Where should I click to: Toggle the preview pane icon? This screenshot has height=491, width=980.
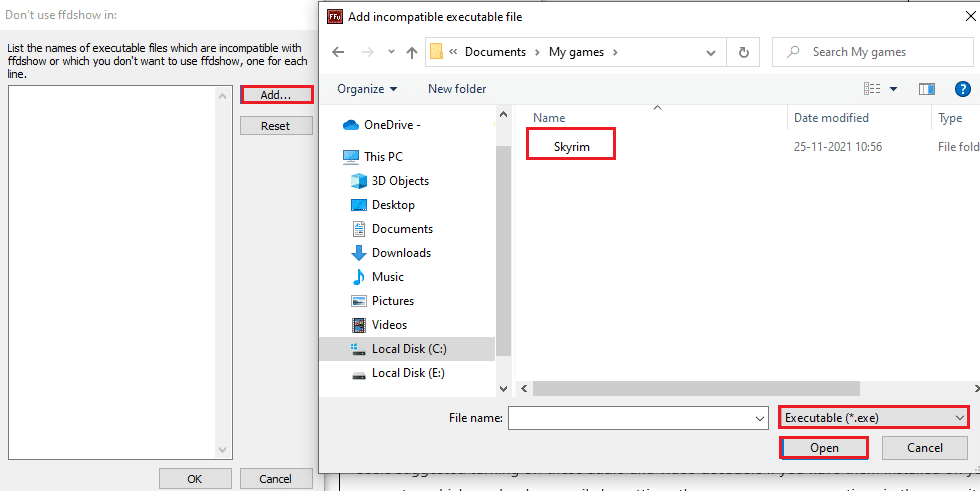click(927, 89)
